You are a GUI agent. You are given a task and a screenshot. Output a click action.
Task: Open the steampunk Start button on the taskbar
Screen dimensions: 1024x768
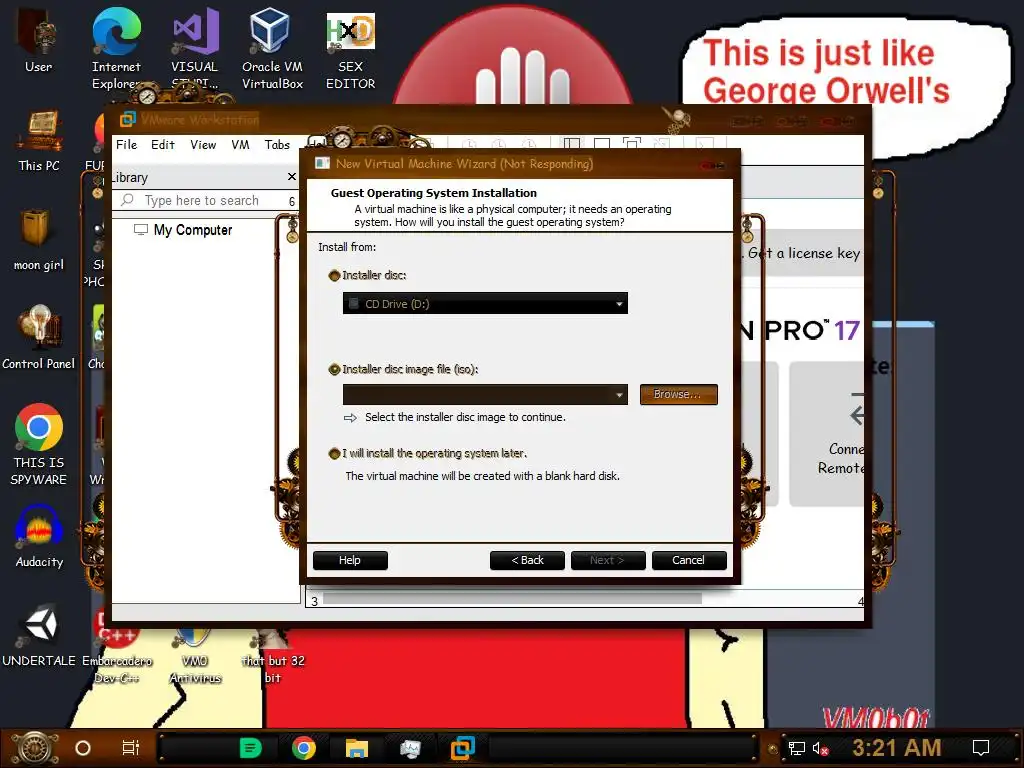pos(35,748)
